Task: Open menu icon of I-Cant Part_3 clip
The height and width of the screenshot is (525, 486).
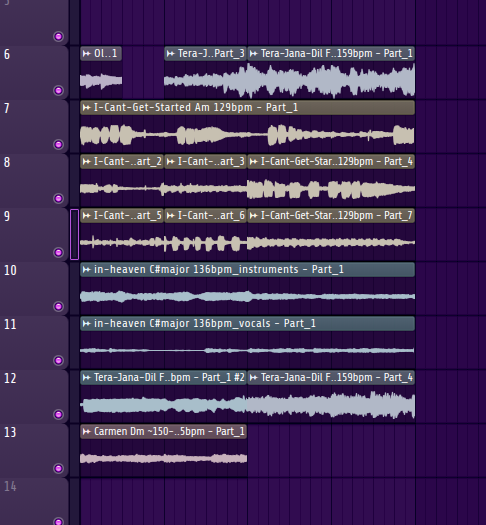Action: pyautogui.click(x=171, y=162)
